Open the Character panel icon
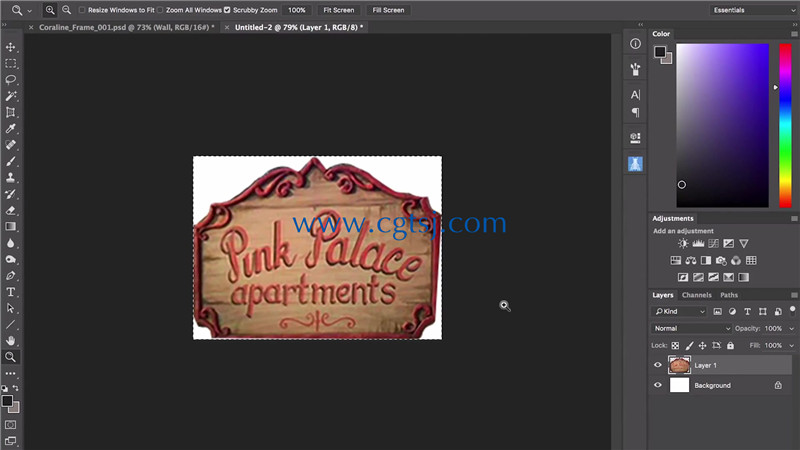The image size is (800, 450). click(635, 95)
